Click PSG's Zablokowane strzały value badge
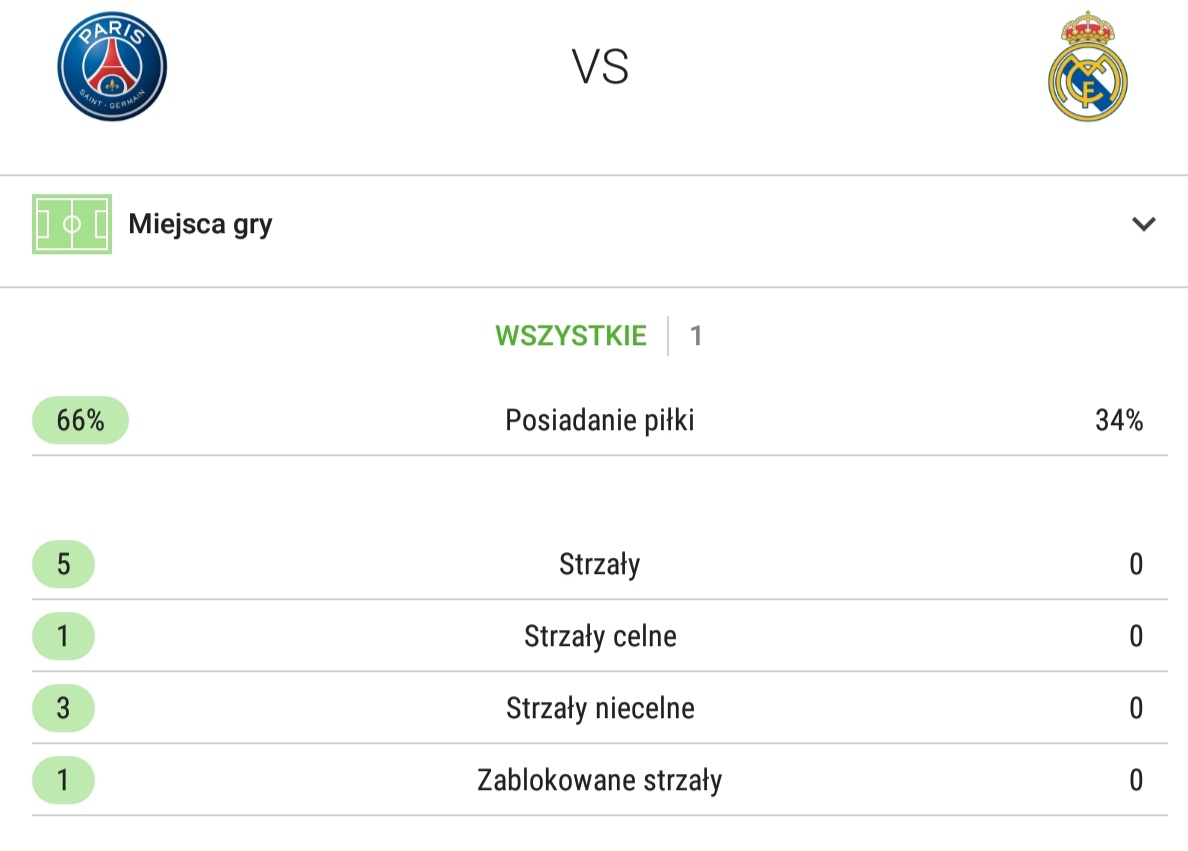 click(64, 780)
